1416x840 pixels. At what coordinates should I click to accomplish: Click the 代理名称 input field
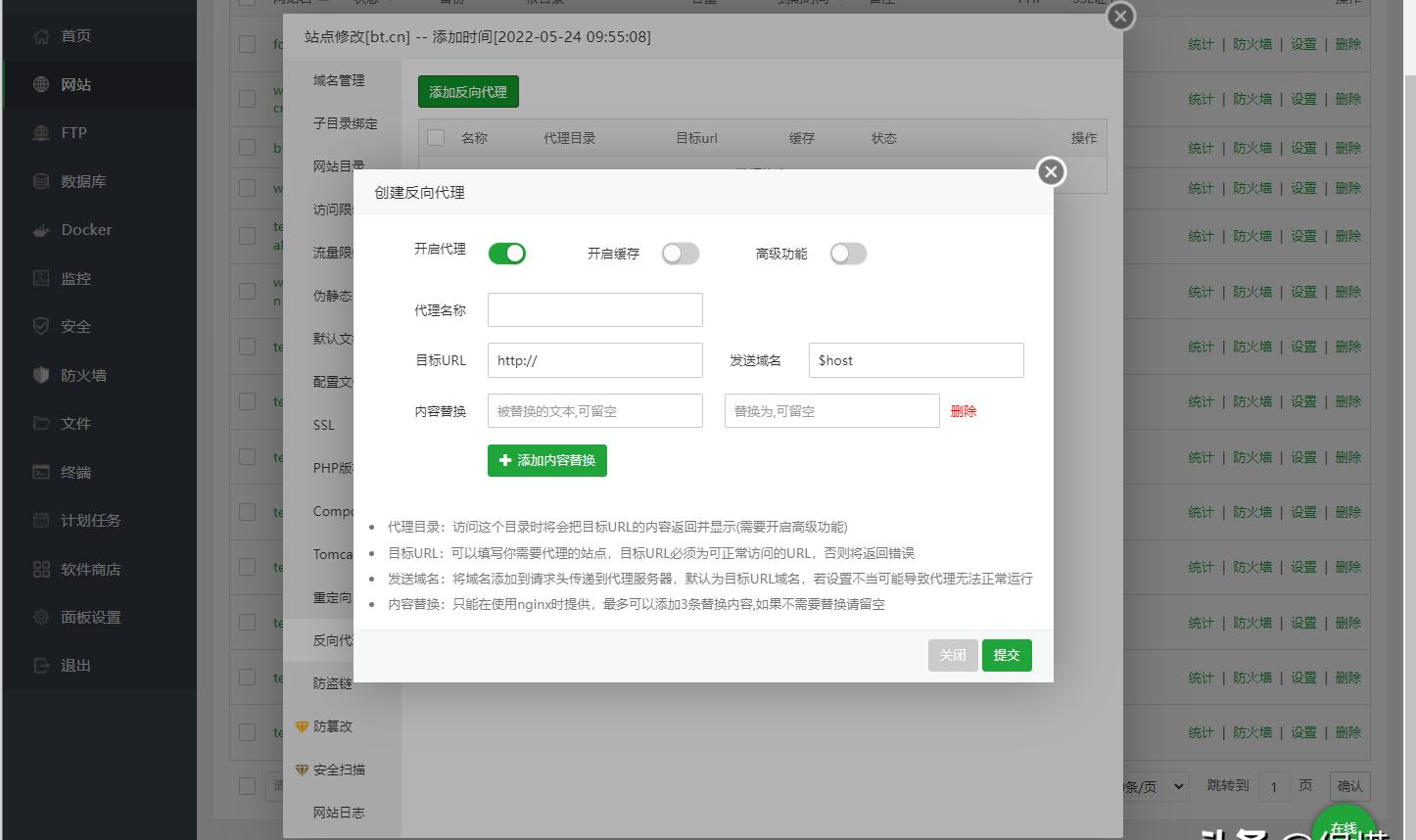pos(595,310)
